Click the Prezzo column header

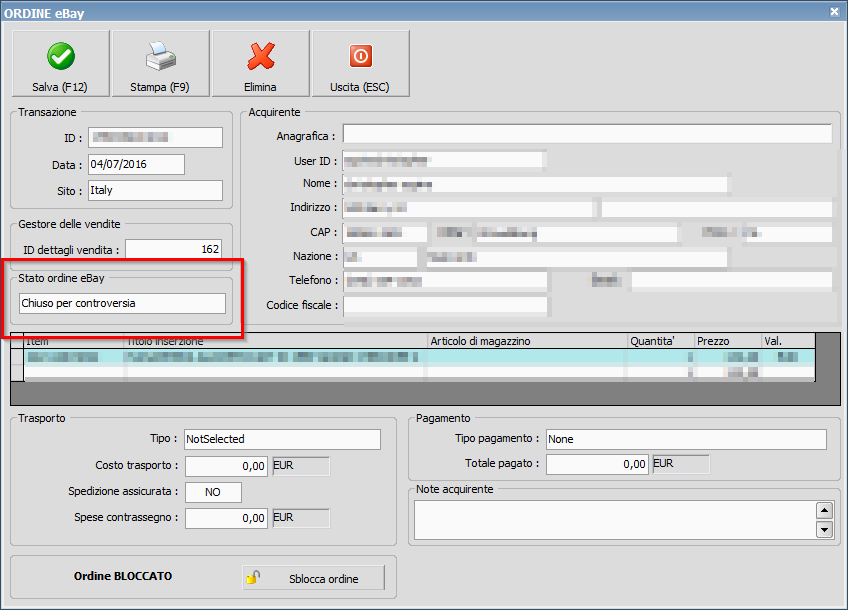click(x=728, y=341)
